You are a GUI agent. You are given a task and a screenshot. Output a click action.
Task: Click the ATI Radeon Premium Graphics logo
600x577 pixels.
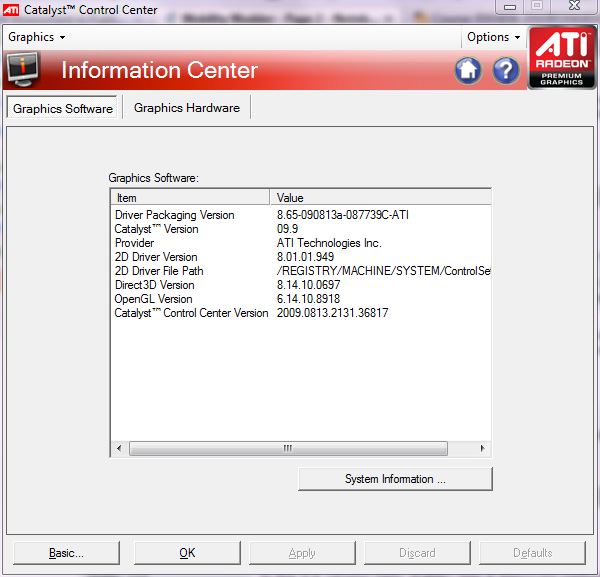(562, 57)
